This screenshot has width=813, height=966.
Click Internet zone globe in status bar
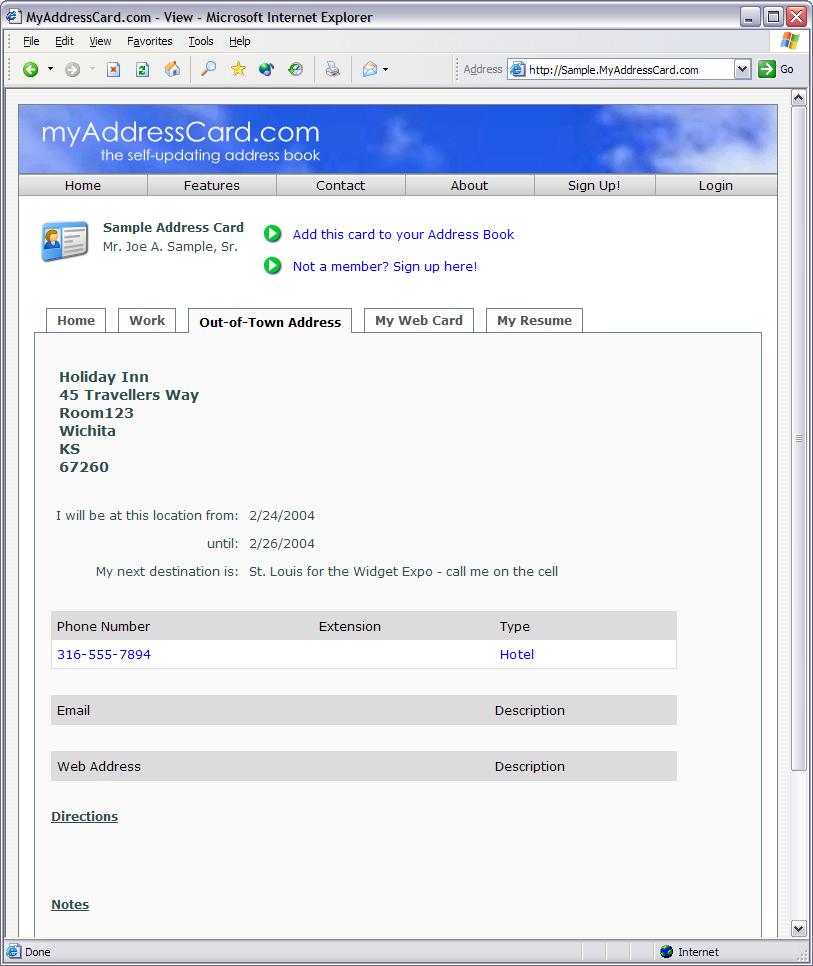pos(666,951)
